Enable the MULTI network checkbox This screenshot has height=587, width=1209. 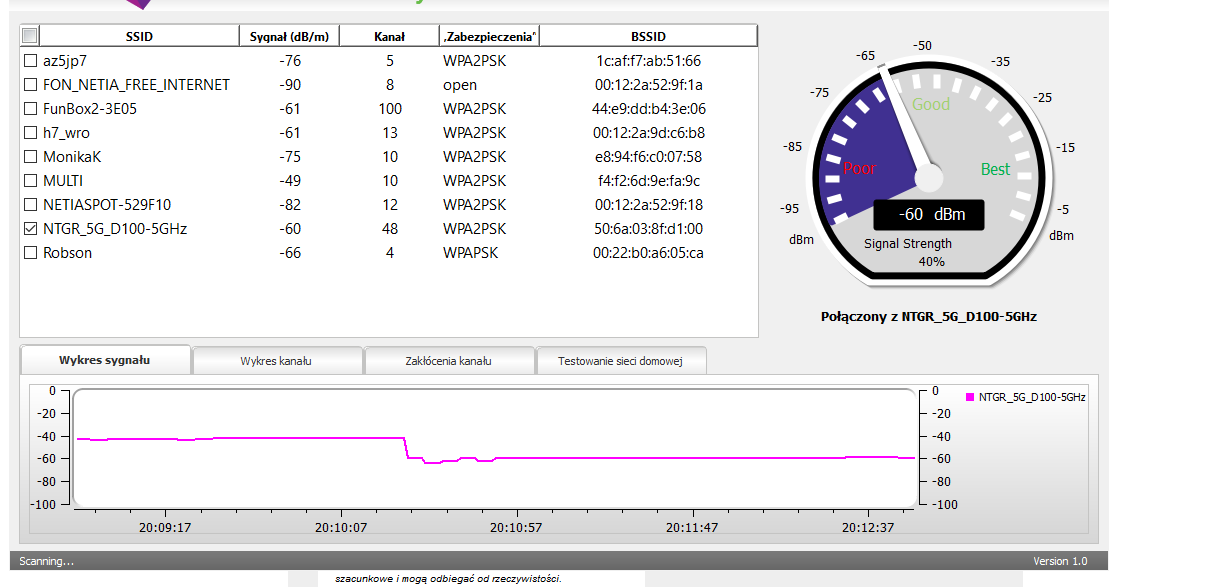[x=30, y=181]
